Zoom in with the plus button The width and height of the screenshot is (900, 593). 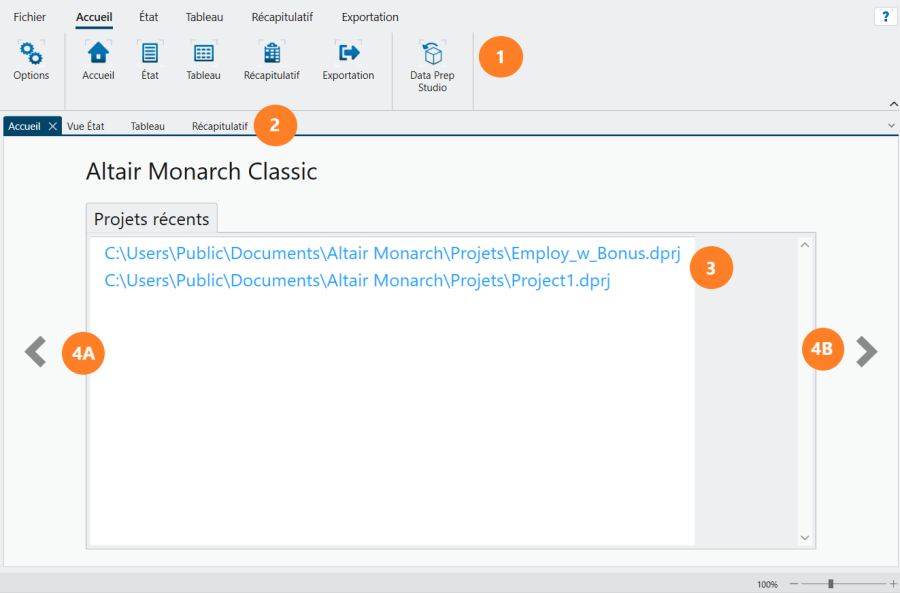(893, 584)
